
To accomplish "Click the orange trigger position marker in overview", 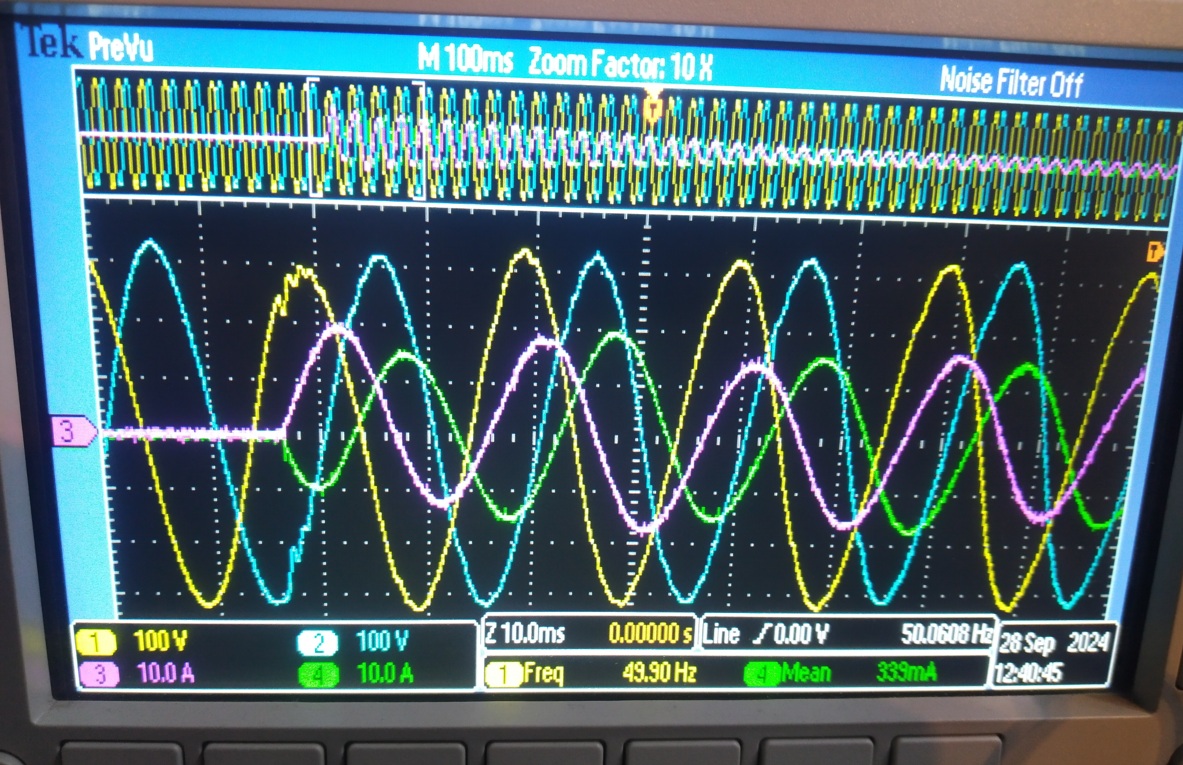I will pos(653,104).
